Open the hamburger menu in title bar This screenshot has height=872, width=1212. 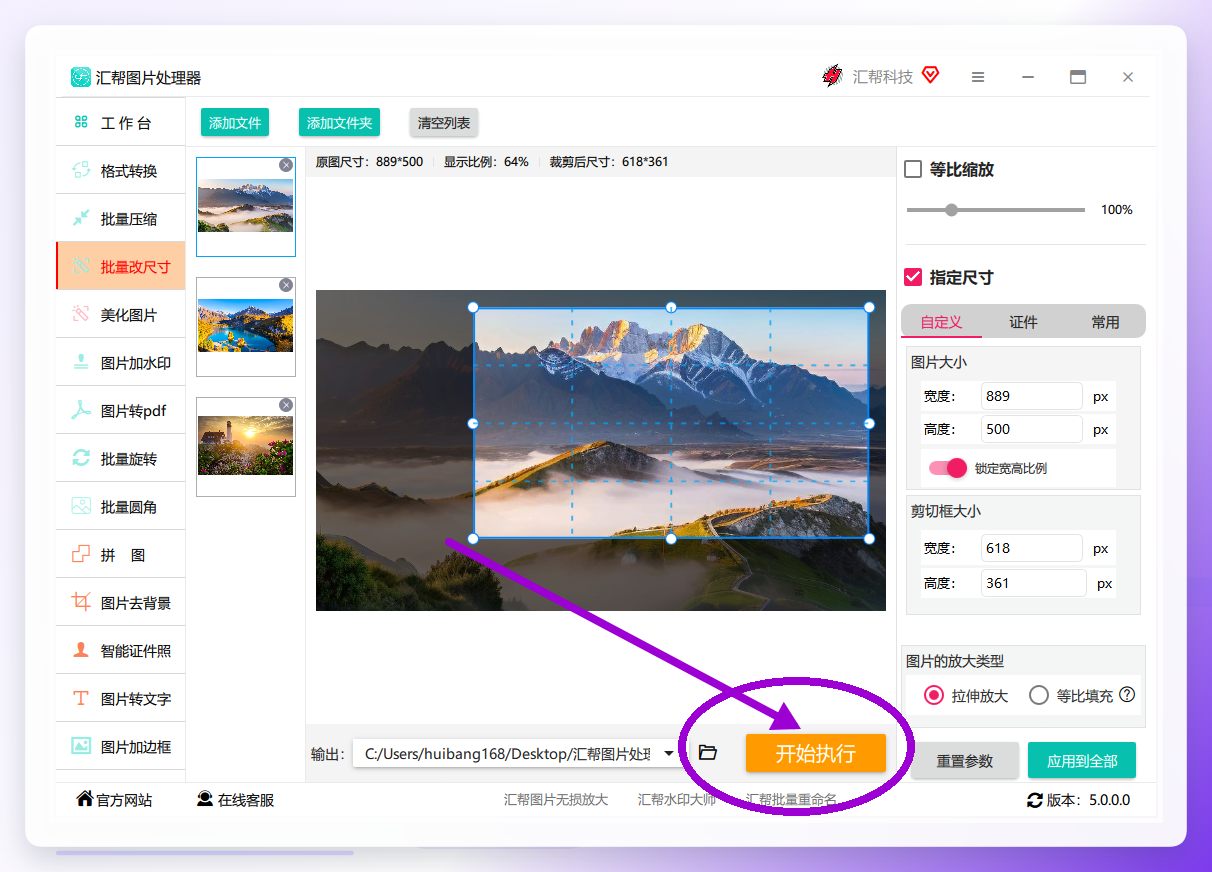[978, 77]
